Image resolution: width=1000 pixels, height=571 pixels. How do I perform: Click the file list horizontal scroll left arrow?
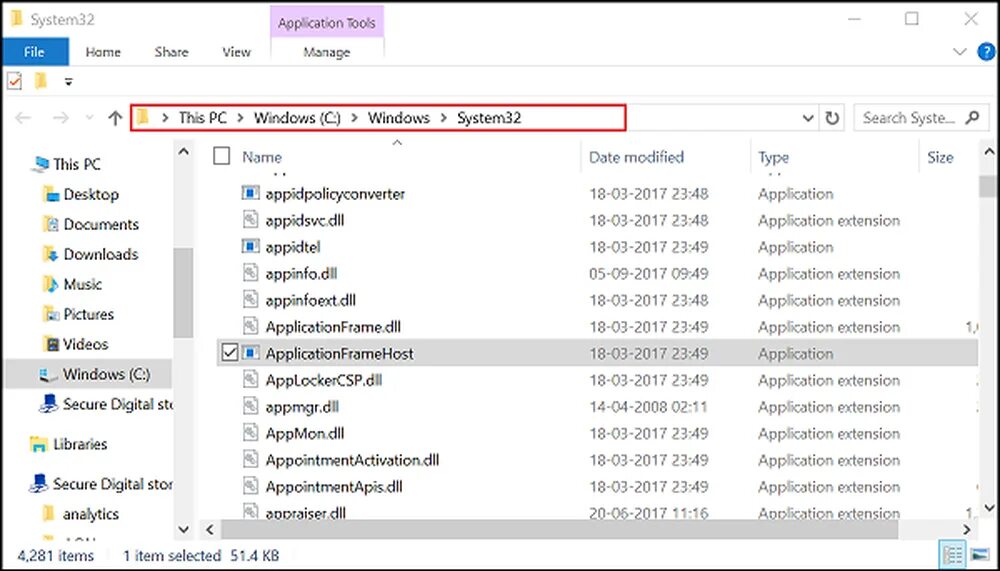coord(209,529)
